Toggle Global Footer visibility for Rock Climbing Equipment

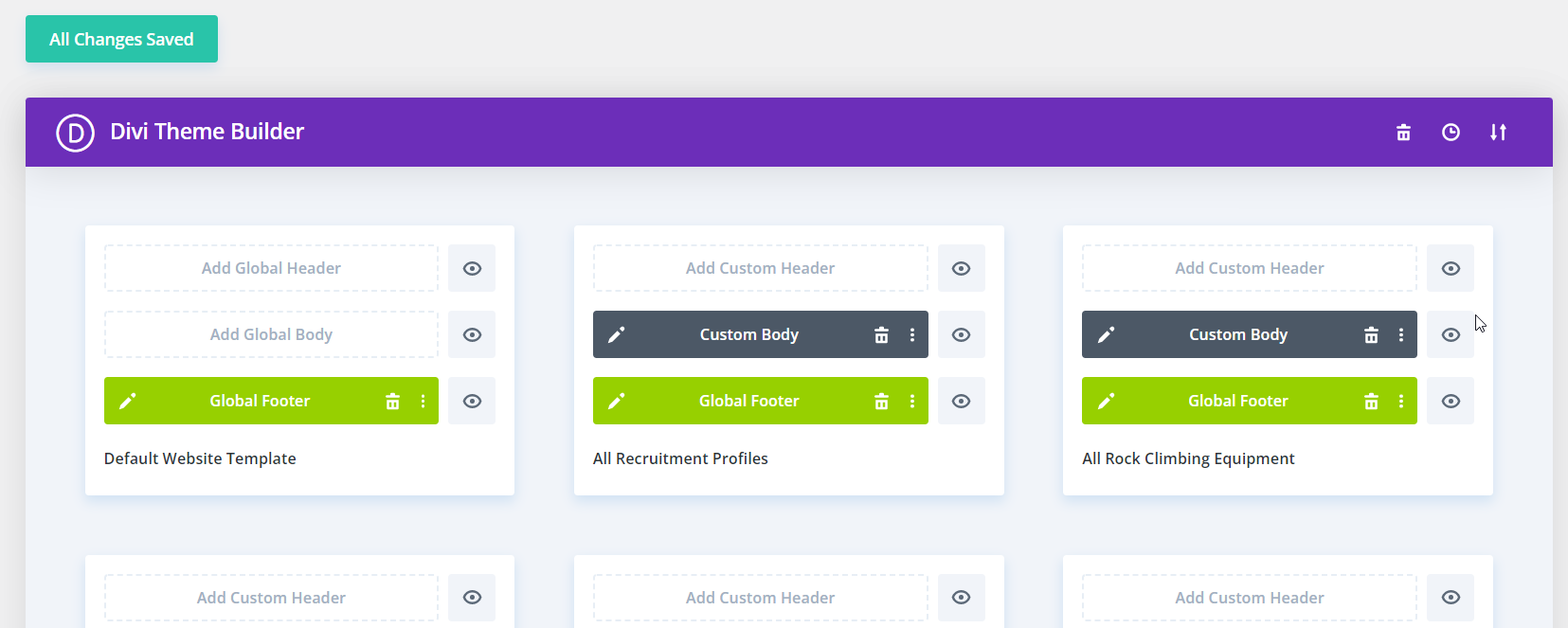[1451, 402]
